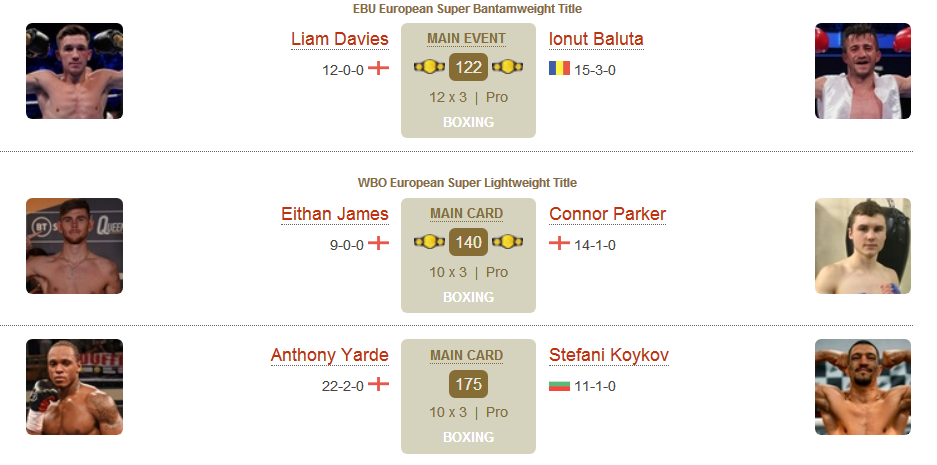Click Bulgarian flag next to Stefani Koykov
Screen dimensions: 937x465
(x=559, y=385)
